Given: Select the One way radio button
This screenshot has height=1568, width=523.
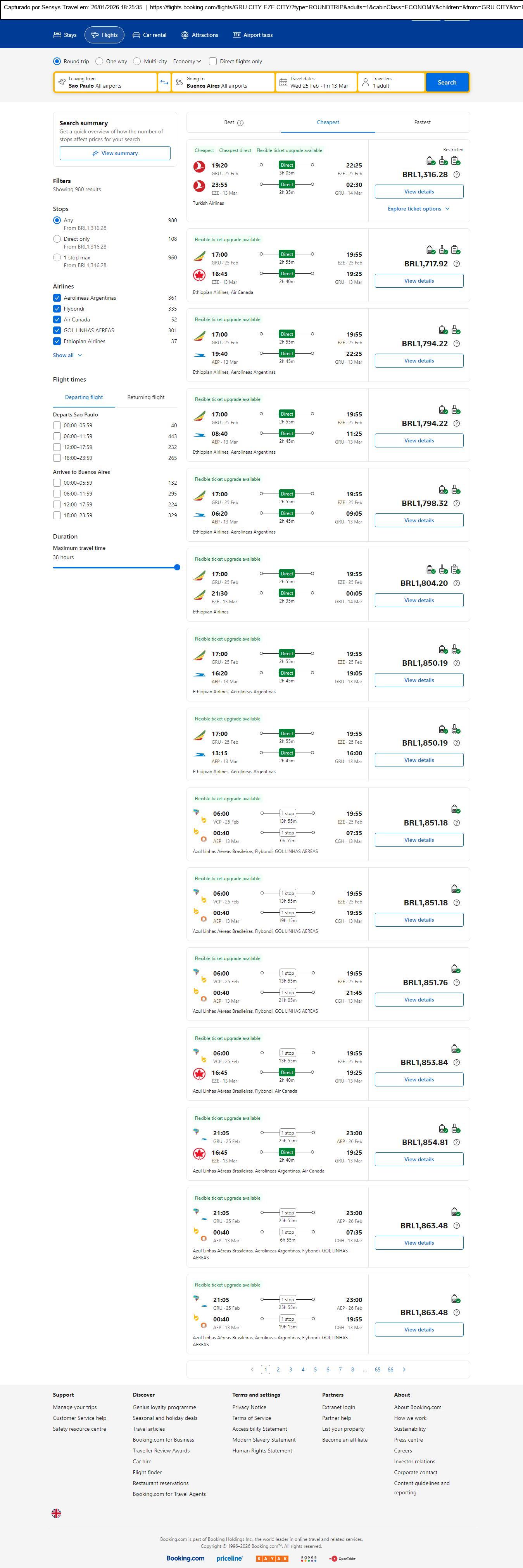Looking at the screenshot, I should click(x=99, y=62).
